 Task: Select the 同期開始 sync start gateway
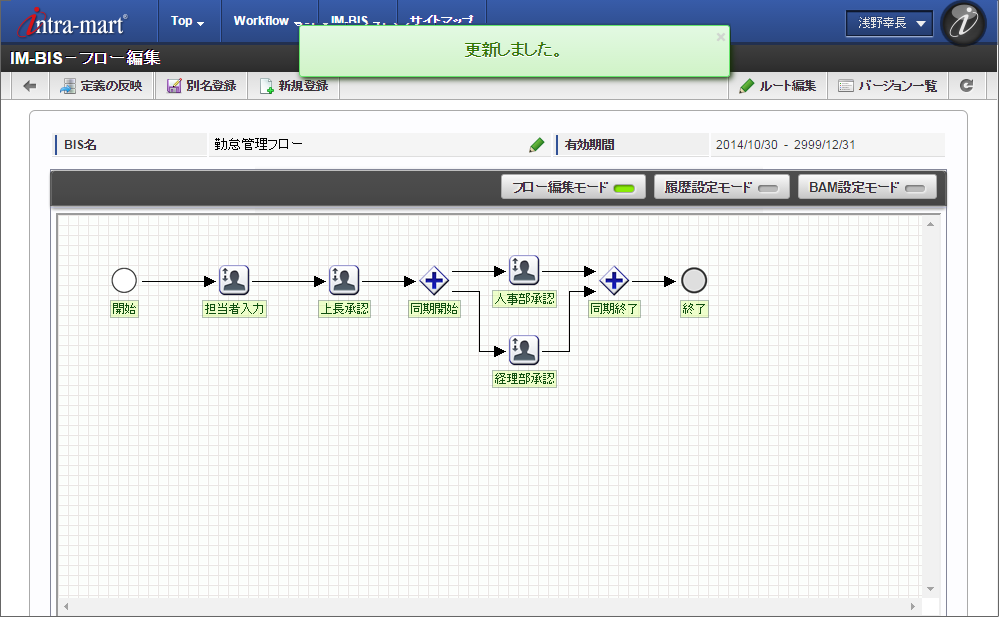click(434, 280)
